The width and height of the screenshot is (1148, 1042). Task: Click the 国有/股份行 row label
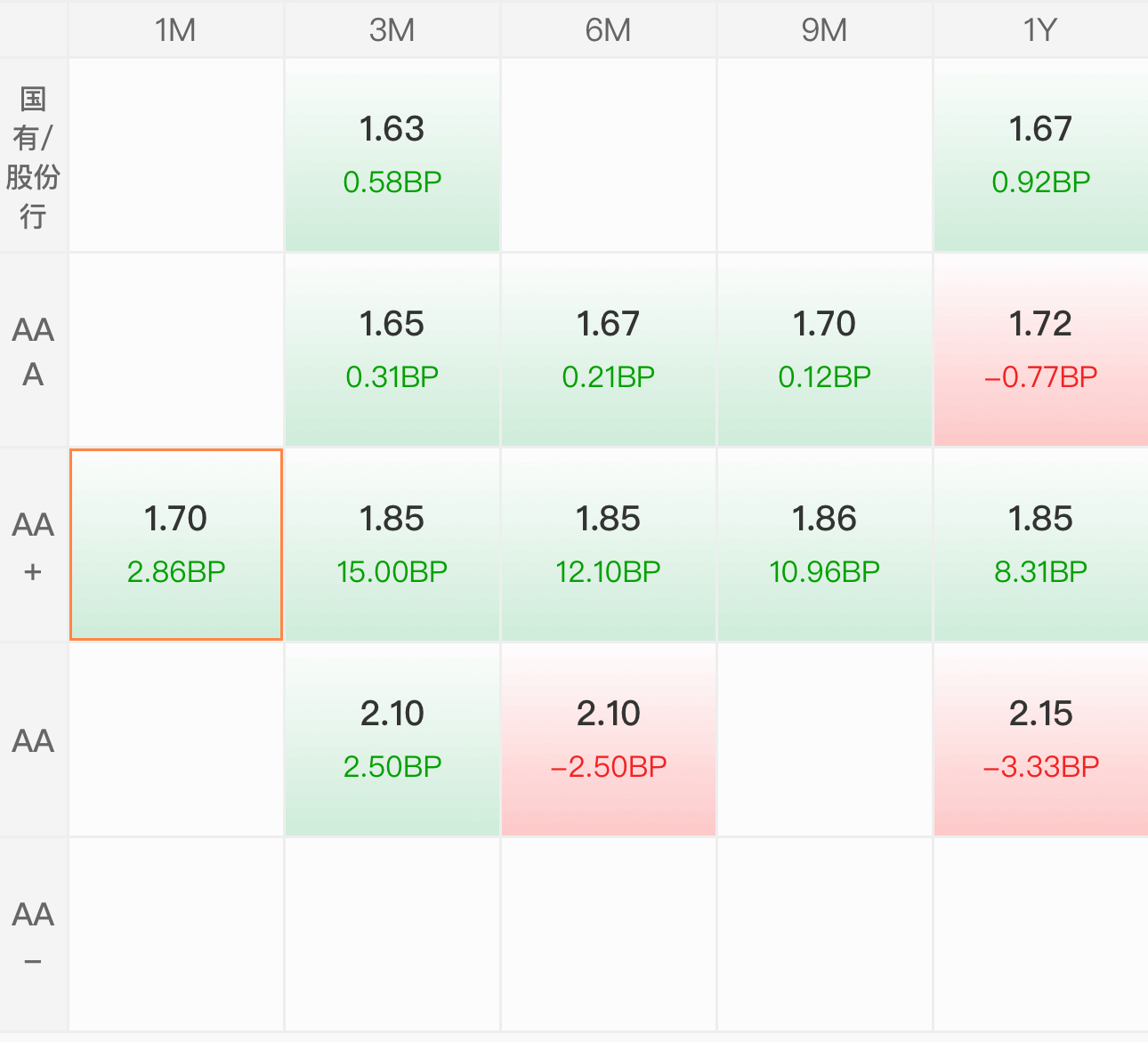click(x=33, y=157)
